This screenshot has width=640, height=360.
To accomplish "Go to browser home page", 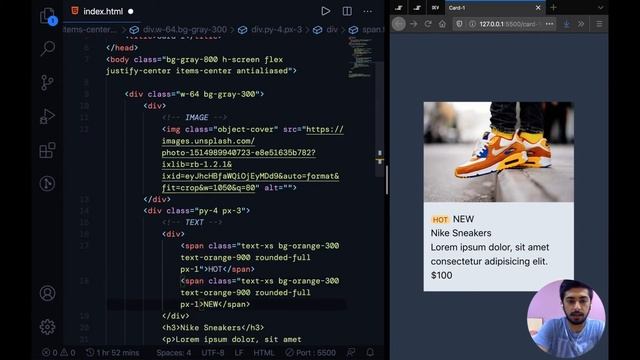I will click(x=442, y=24).
